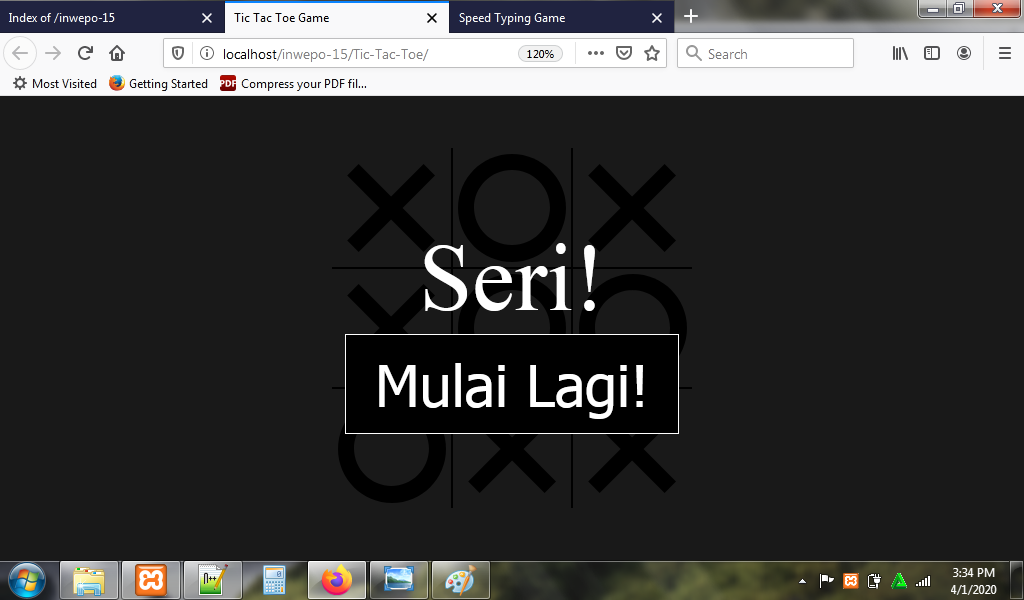The width and height of the screenshot is (1024, 600).
Task: Open Compress your PDF bookmark
Action: (x=293, y=84)
